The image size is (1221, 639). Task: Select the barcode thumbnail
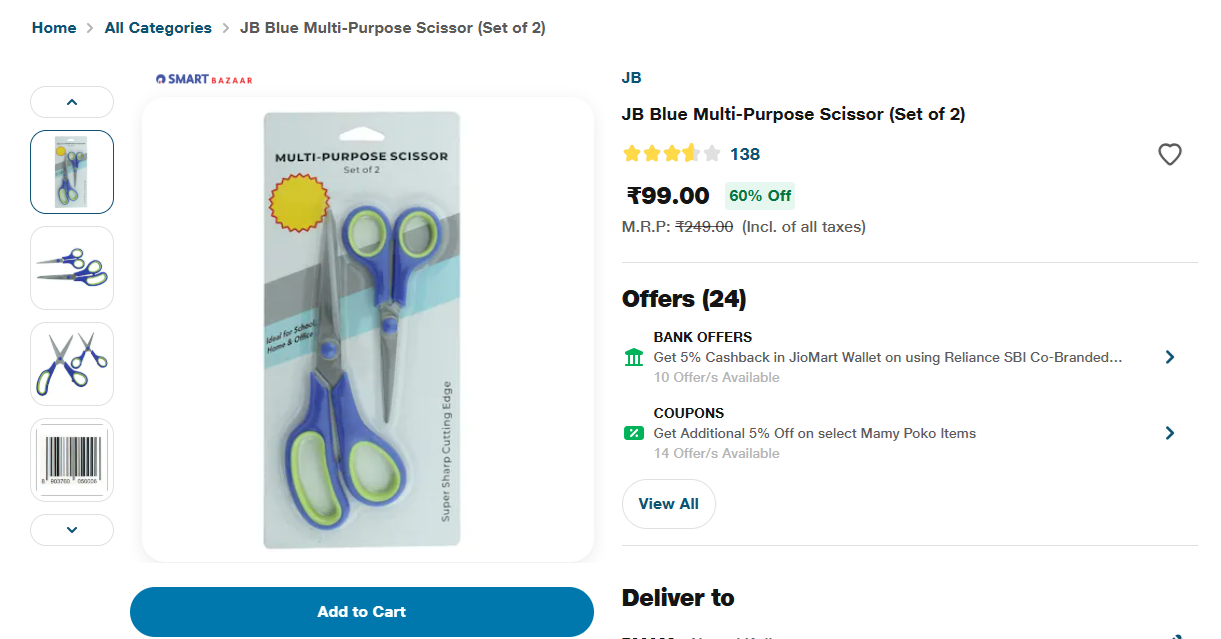click(x=72, y=460)
